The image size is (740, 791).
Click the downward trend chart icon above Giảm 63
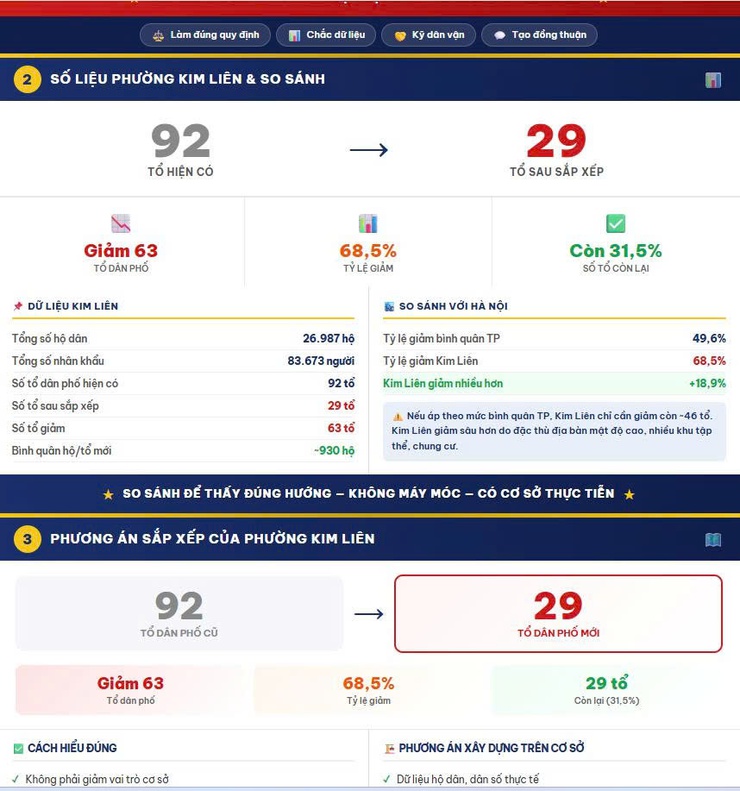click(x=121, y=223)
